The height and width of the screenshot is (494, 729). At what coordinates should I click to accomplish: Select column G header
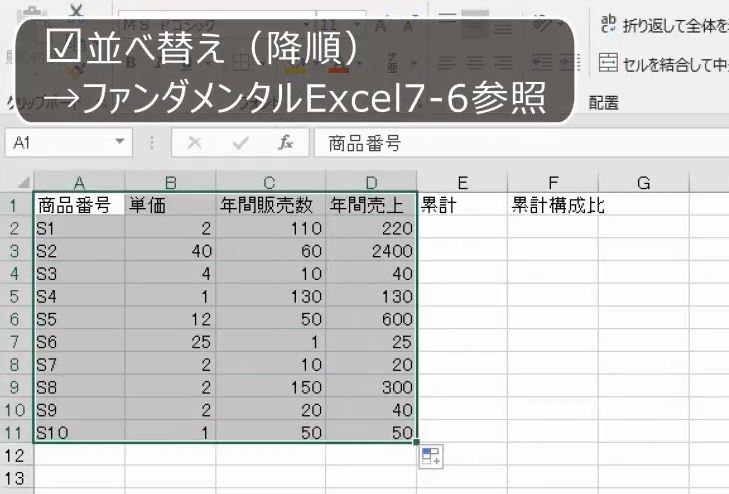pyautogui.click(x=643, y=182)
